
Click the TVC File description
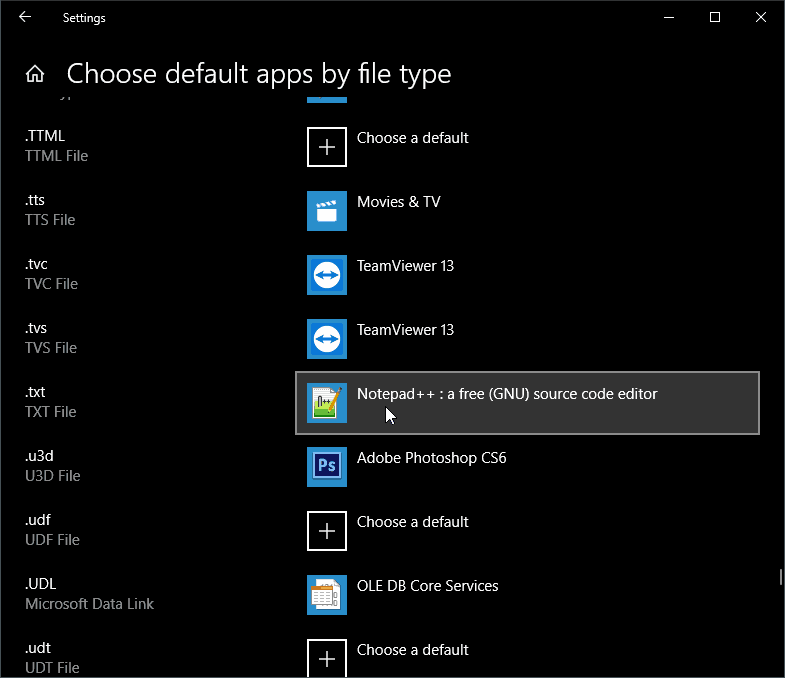pos(52,284)
